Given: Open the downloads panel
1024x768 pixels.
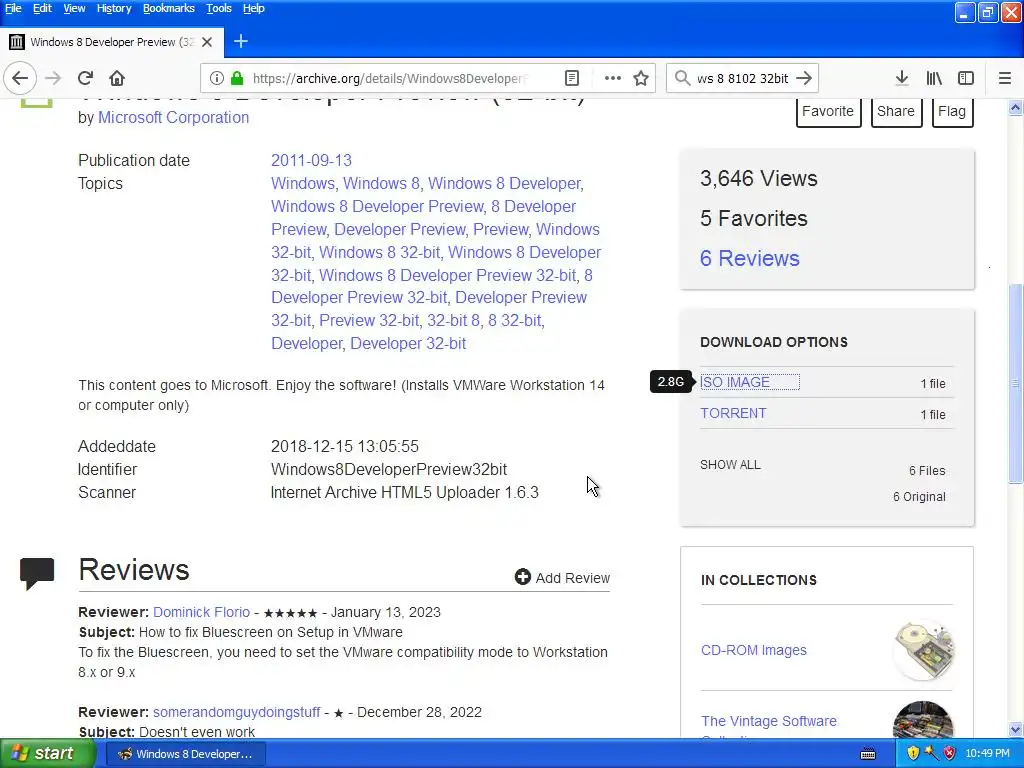Looking at the screenshot, I should click(902, 78).
